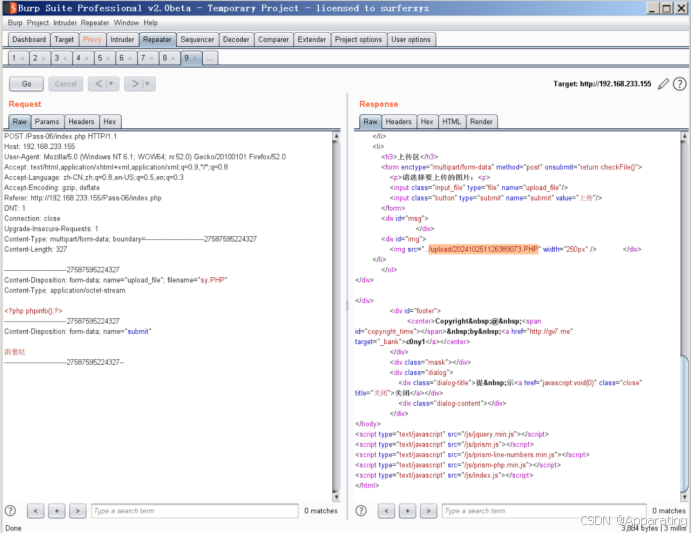Close repeater tab 4 with its x
The image size is (692, 534).
[x=86, y=58]
